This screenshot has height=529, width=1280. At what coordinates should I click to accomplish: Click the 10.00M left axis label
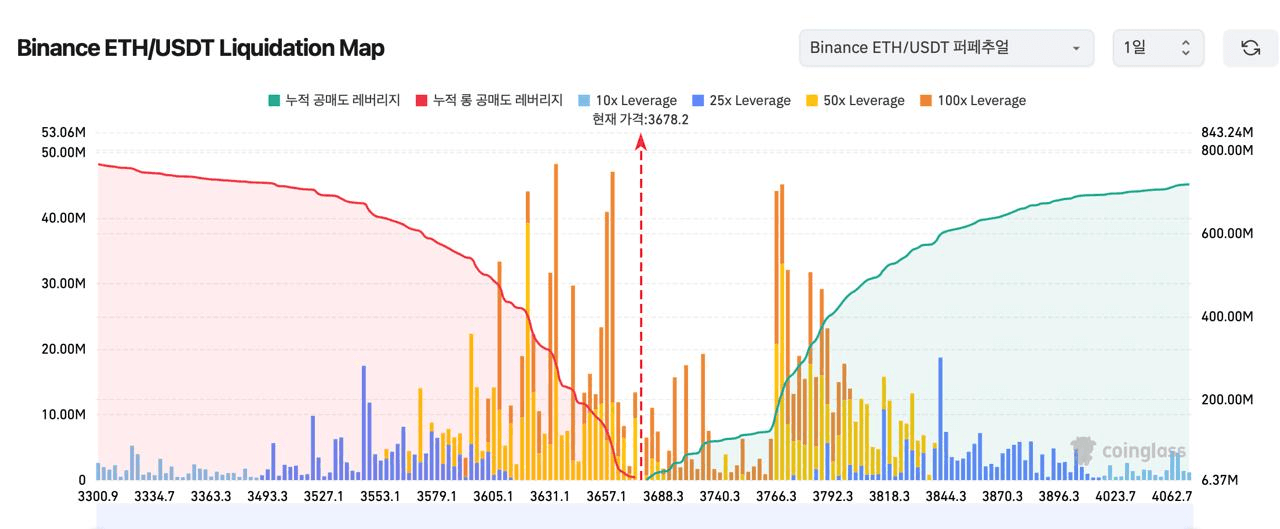[x=64, y=414]
